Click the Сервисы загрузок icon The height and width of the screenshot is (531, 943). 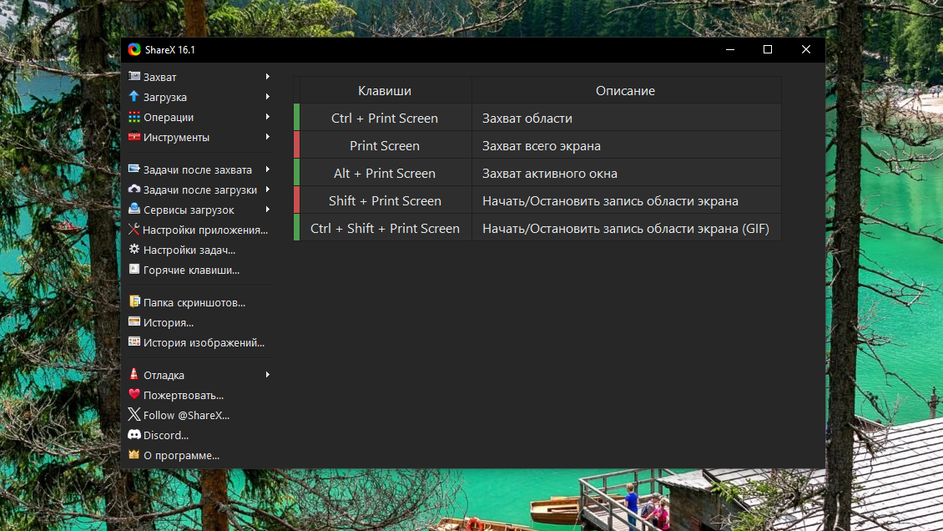[x=134, y=209]
